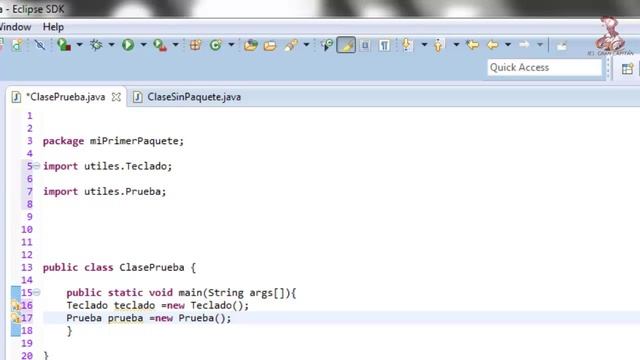The image size is (640, 360).
Task: Click the Previous Annotation up arrow icon
Action: (x=438, y=45)
